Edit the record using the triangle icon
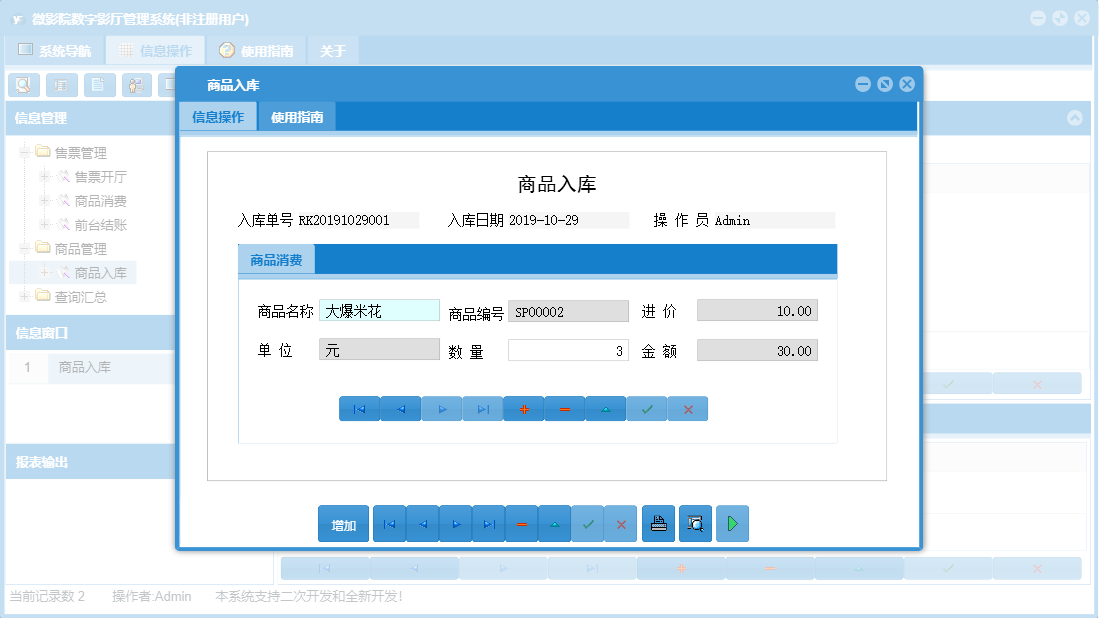Viewport: 1099px width, 618px height. pyautogui.click(x=605, y=408)
